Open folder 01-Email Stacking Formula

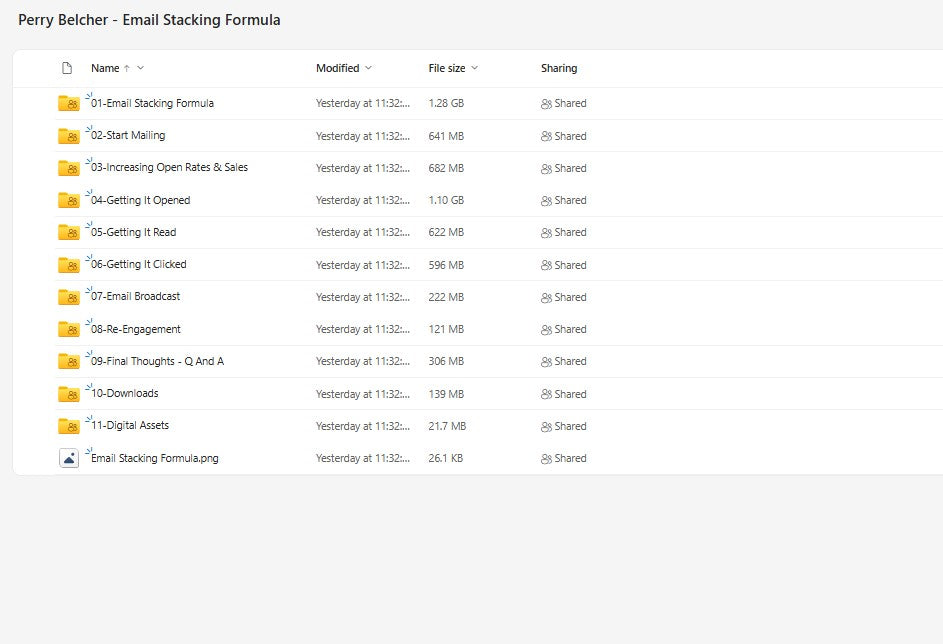152,103
